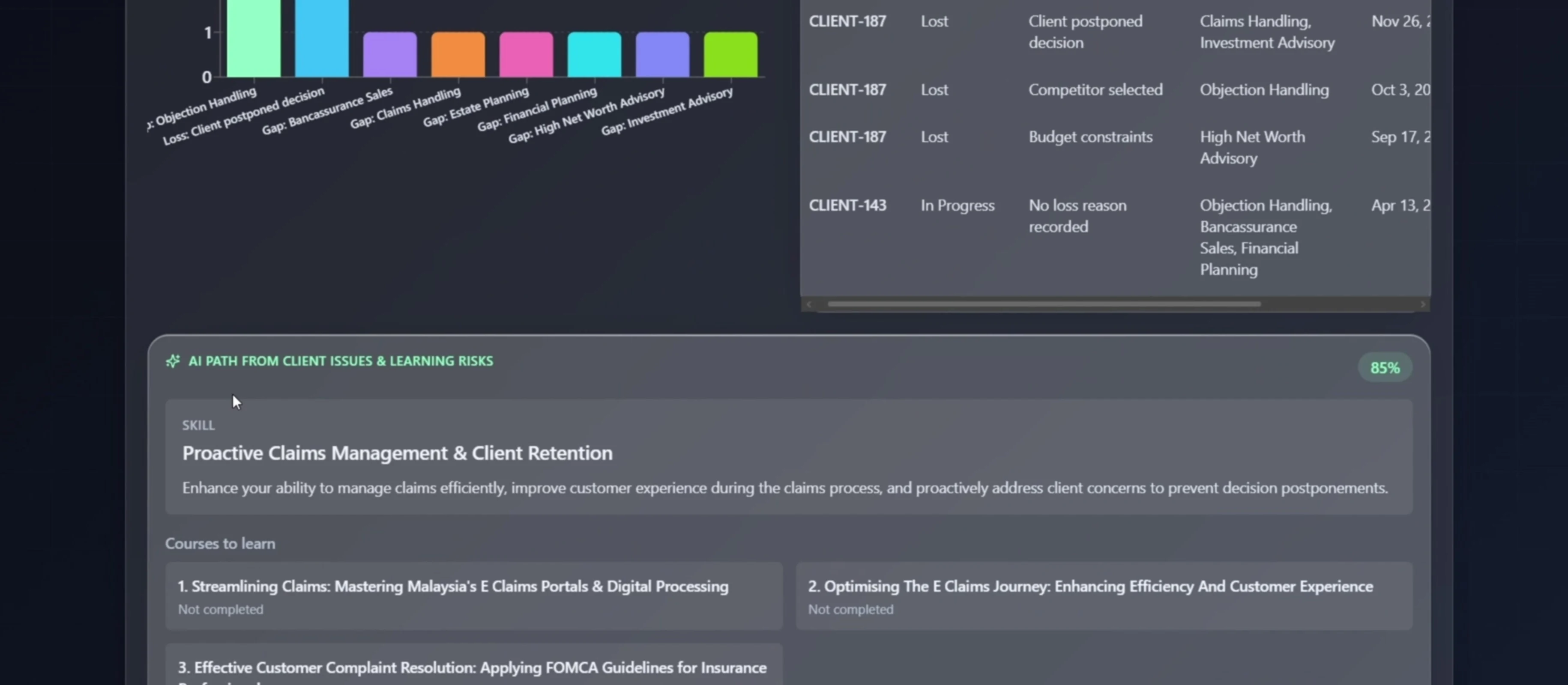Click the Lost status in the Budget constraints row

pyautogui.click(x=934, y=137)
